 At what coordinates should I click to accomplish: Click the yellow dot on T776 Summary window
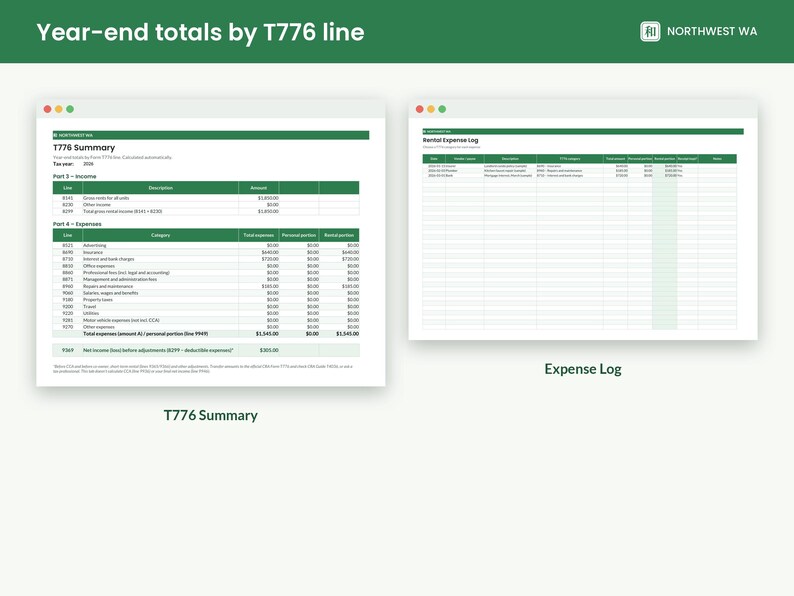point(59,109)
